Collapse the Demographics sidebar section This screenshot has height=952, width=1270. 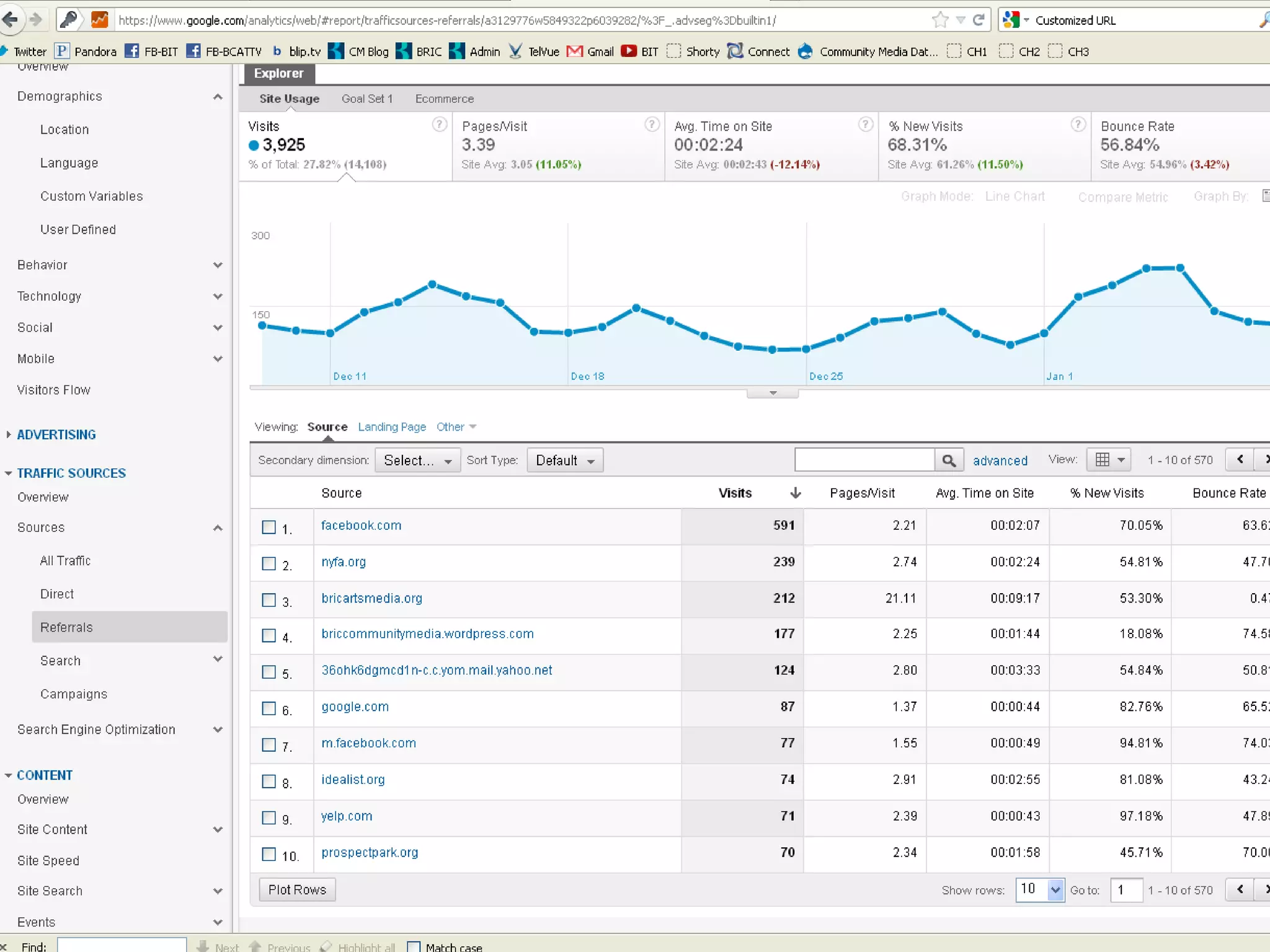[218, 97]
